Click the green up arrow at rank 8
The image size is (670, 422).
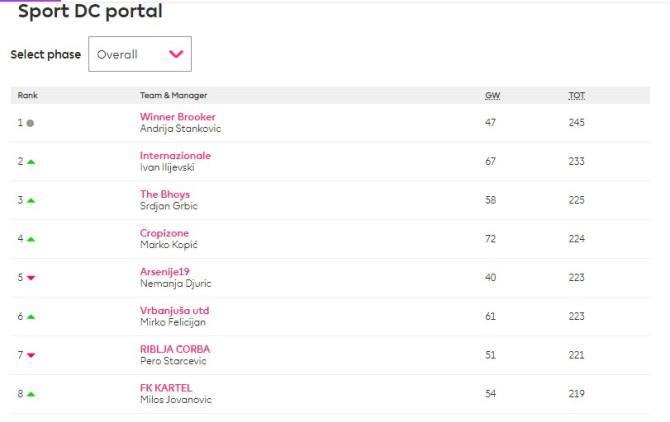pyautogui.click(x=31, y=394)
